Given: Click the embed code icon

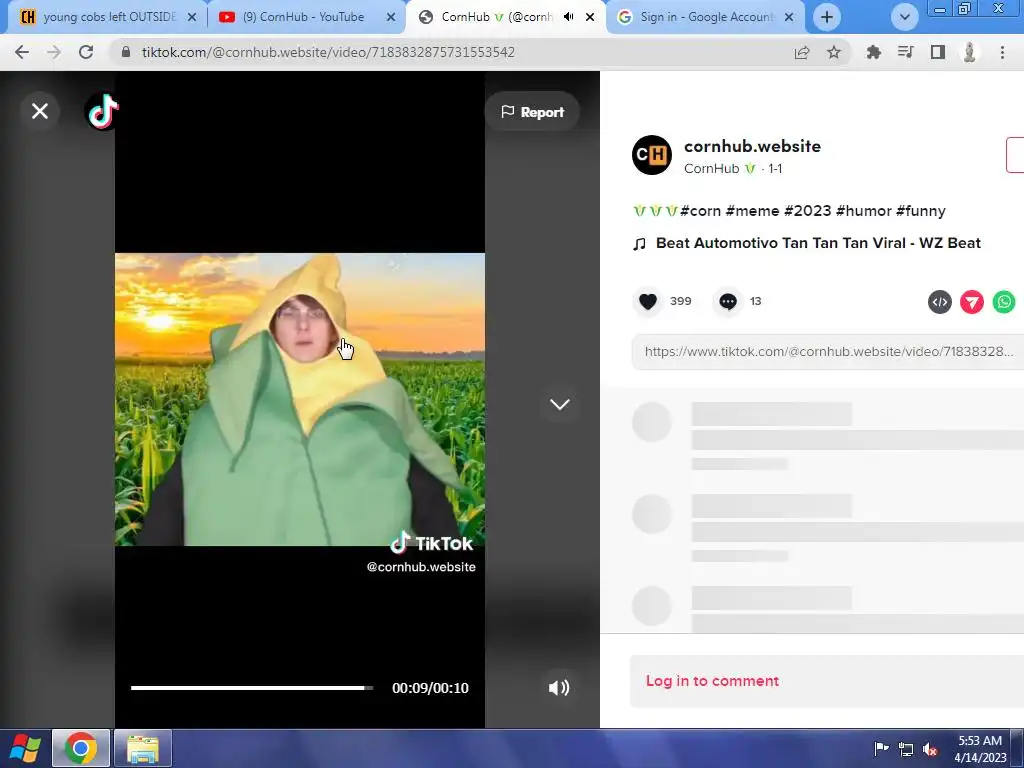Looking at the screenshot, I should (x=940, y=302).
